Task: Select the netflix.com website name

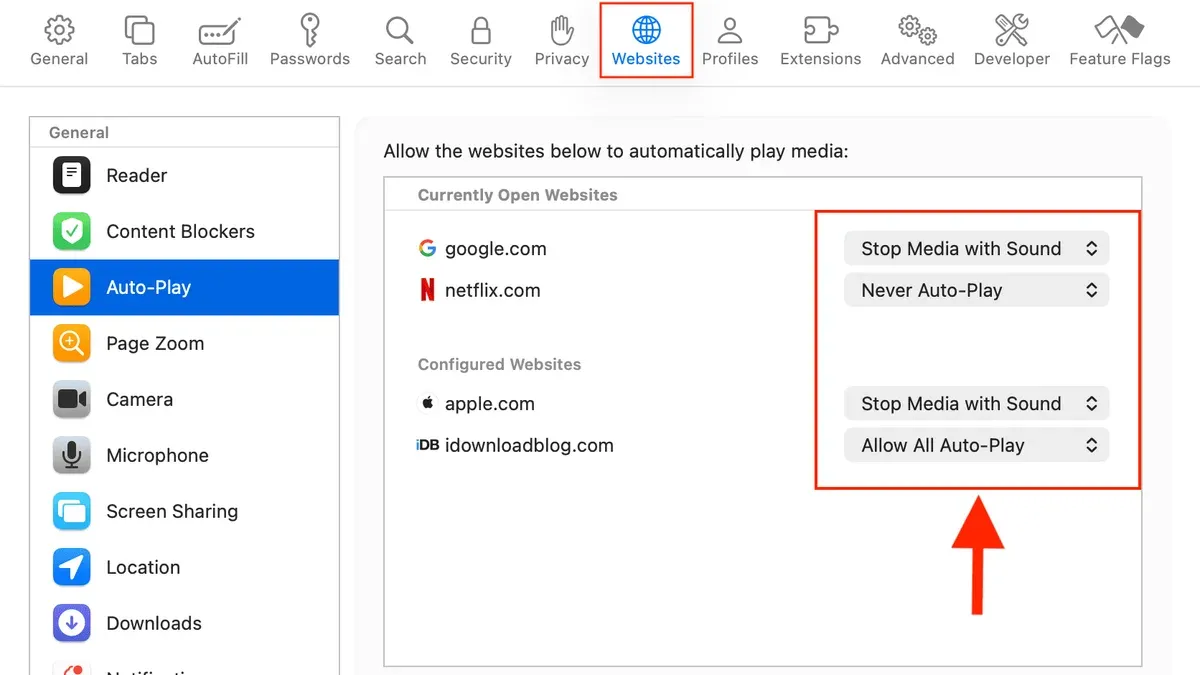Action: tap(492, 291)
